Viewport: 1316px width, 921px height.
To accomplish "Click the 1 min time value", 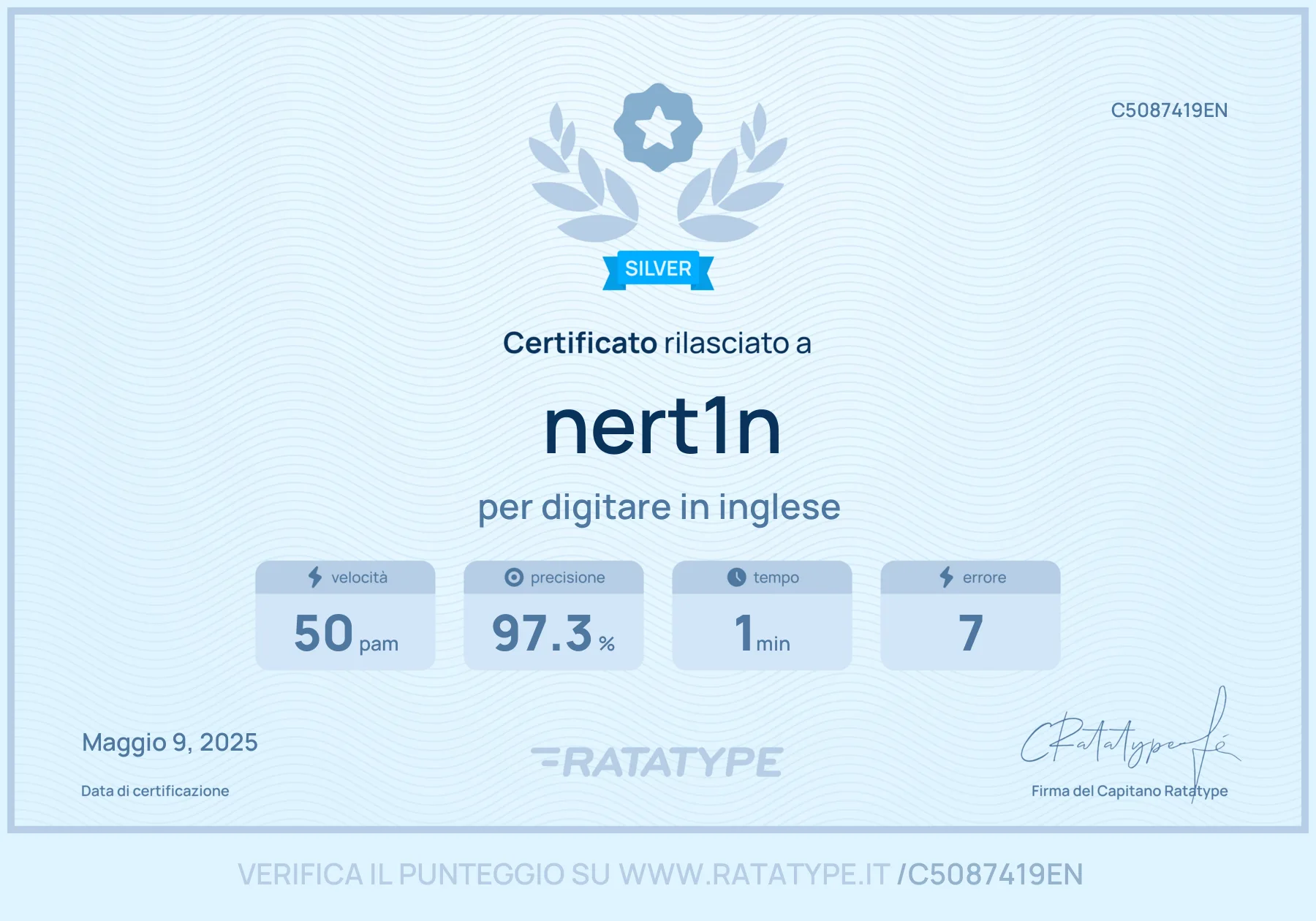I will coord(762,633).
